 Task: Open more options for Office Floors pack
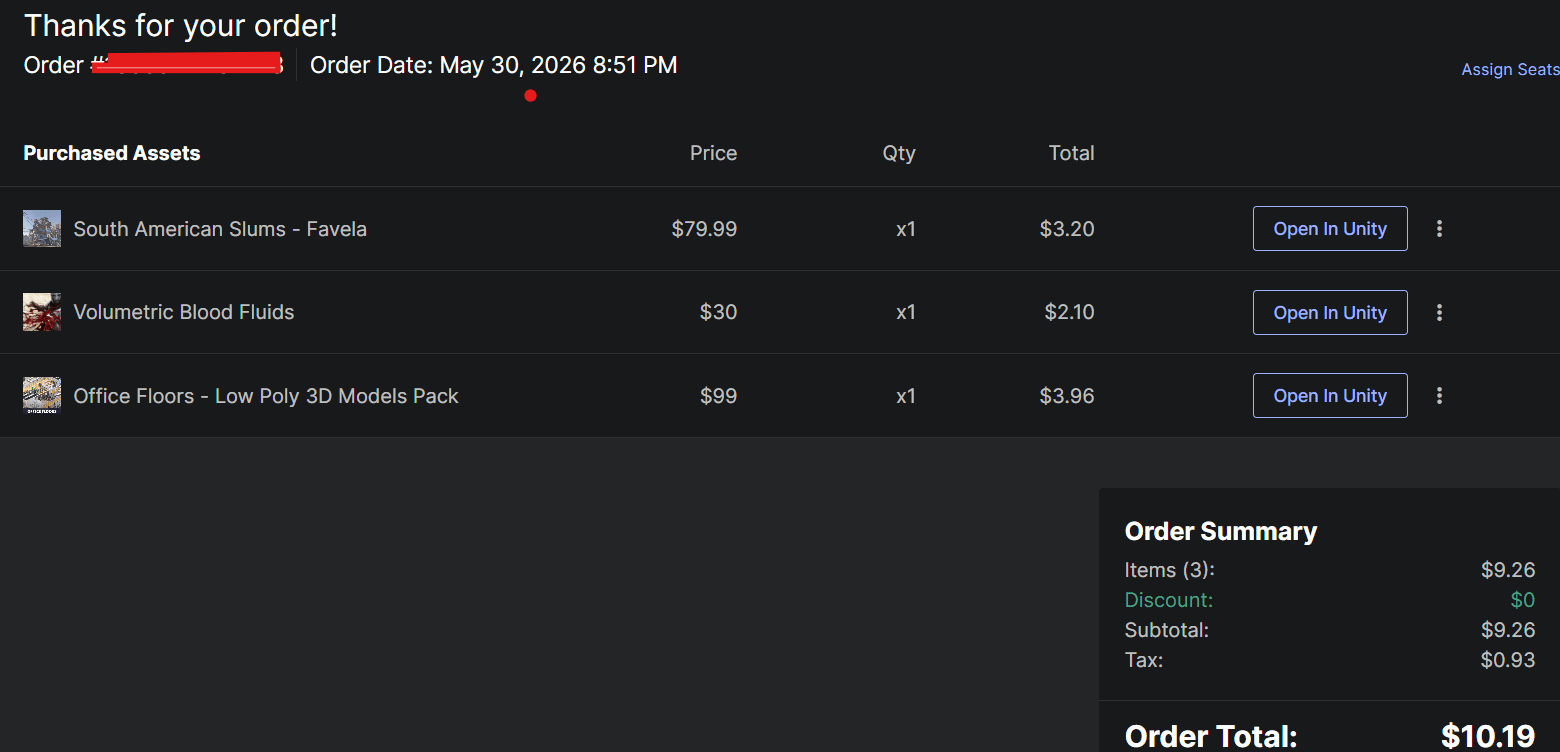(x=1439, y=396)
